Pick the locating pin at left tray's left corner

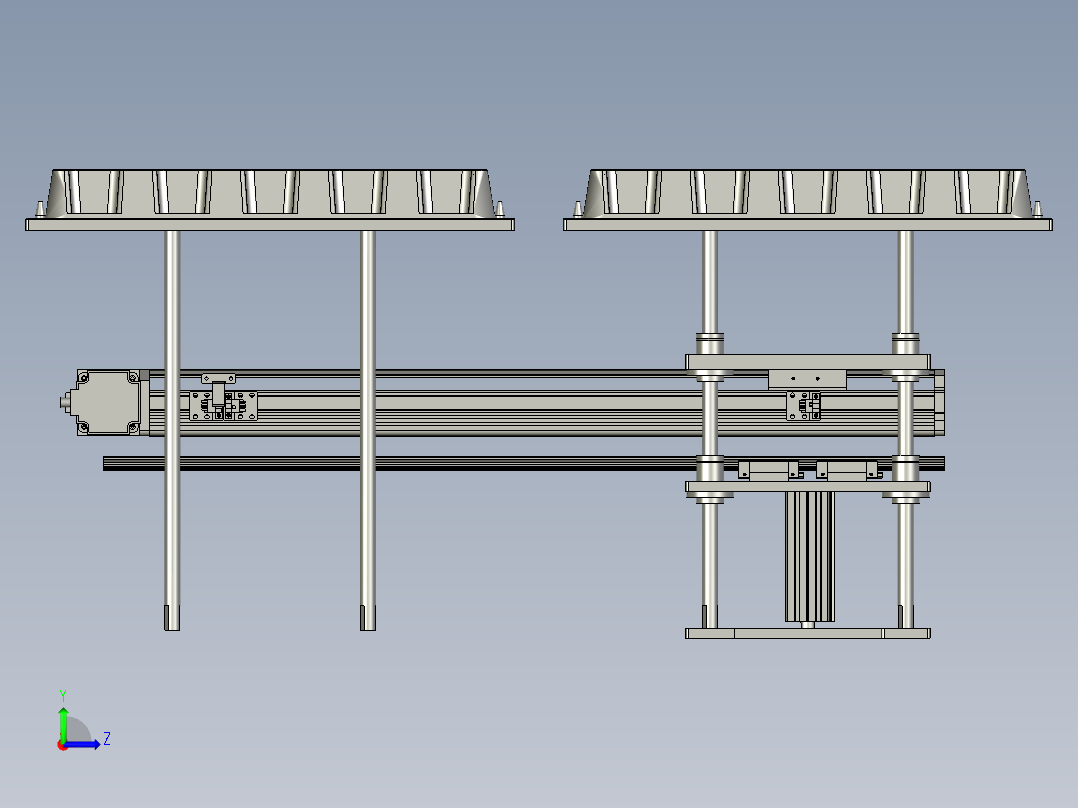click(40, 210)
